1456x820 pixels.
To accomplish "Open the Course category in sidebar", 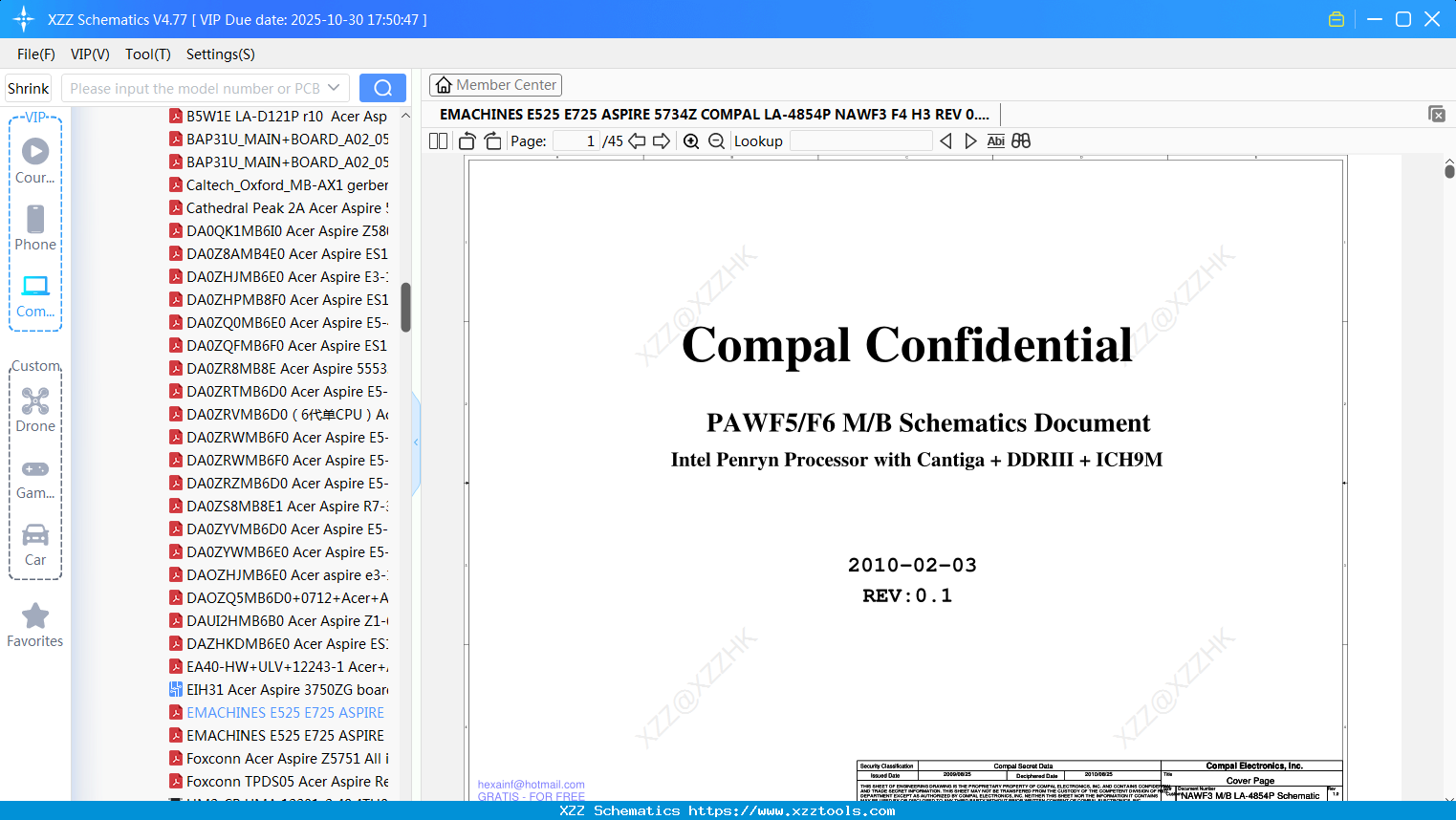I will point(35,162).
